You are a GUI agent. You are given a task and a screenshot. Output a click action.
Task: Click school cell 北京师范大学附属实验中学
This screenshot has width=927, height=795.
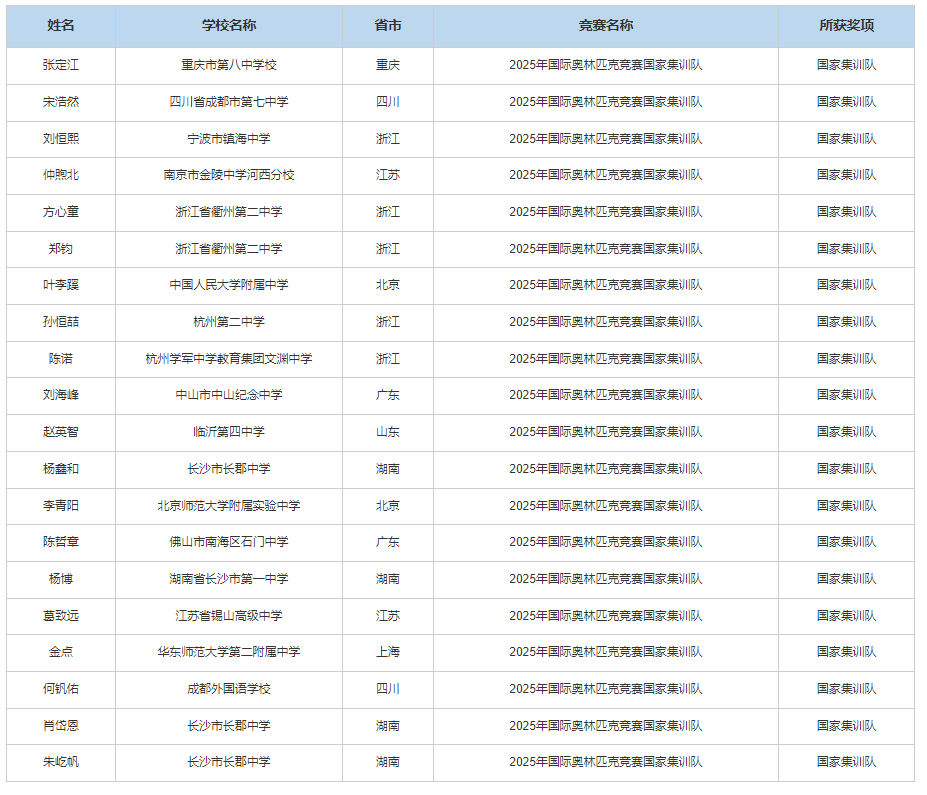click(x=229, y=506)
